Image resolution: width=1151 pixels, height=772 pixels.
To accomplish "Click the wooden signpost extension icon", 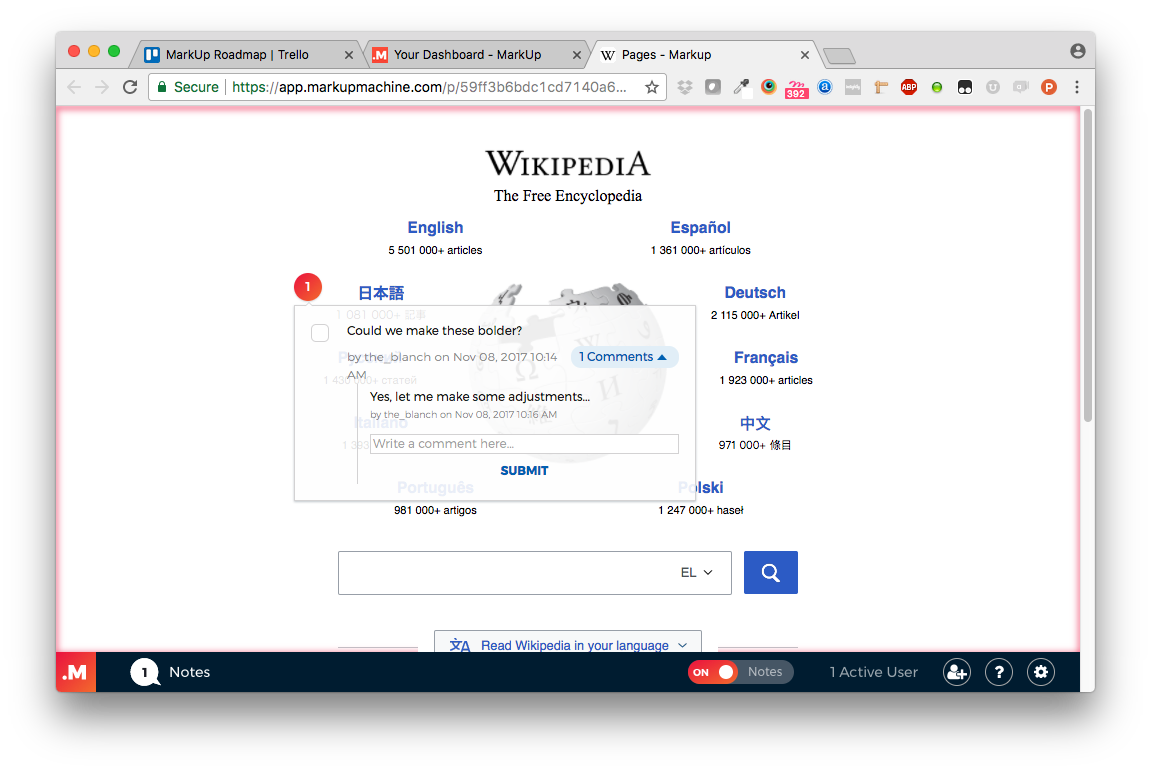I will [x=881, y=87].
